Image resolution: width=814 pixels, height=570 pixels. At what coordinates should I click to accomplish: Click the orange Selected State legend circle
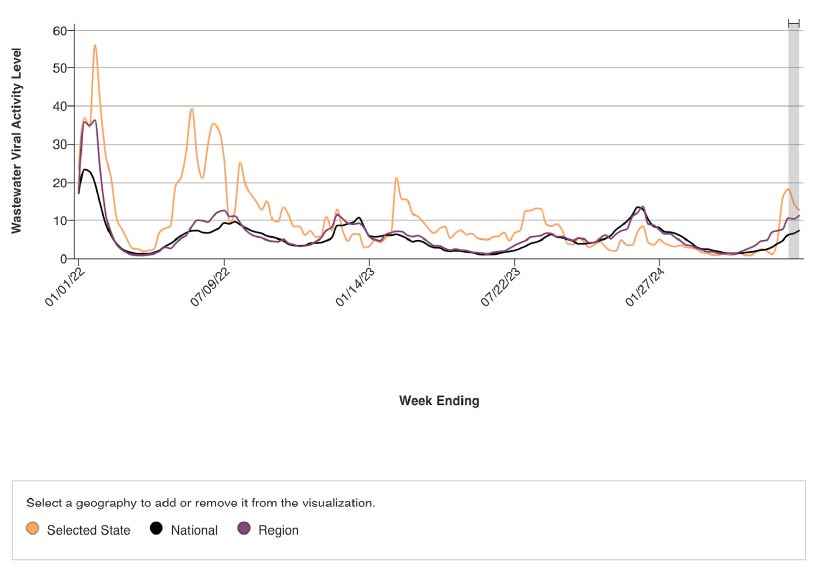pos(33,529)
